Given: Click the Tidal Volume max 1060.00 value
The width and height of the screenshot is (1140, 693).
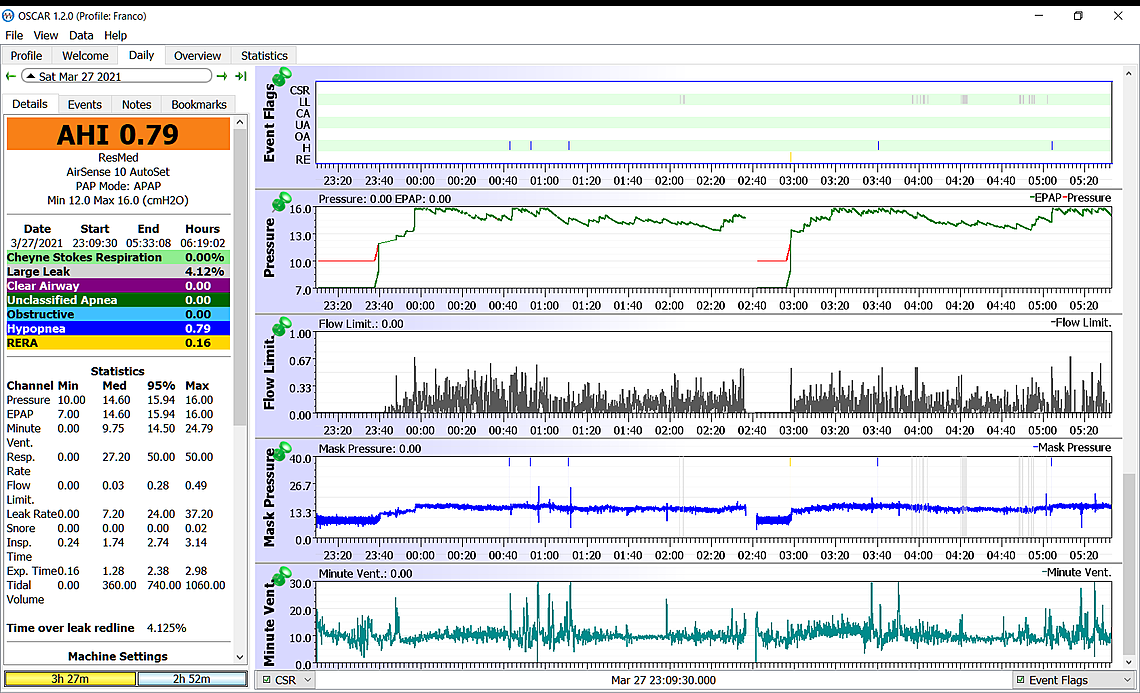Looking at the screenshot, I should click(x=205, y=585).
